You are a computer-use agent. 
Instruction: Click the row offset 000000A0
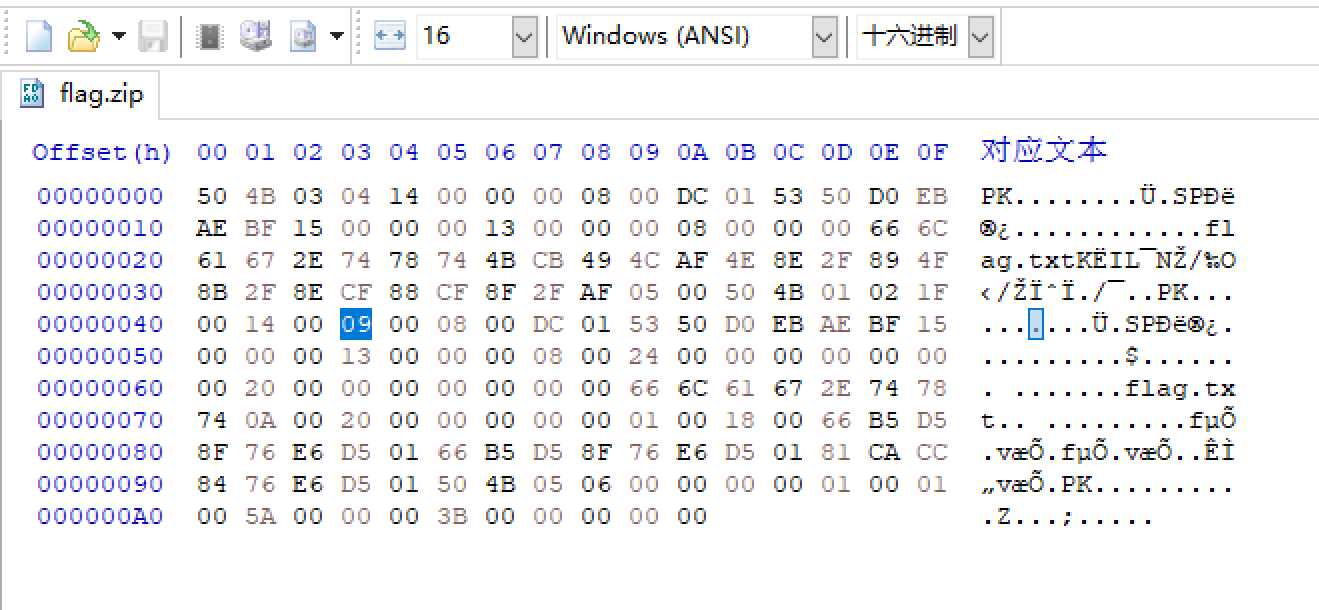(100, 516)
